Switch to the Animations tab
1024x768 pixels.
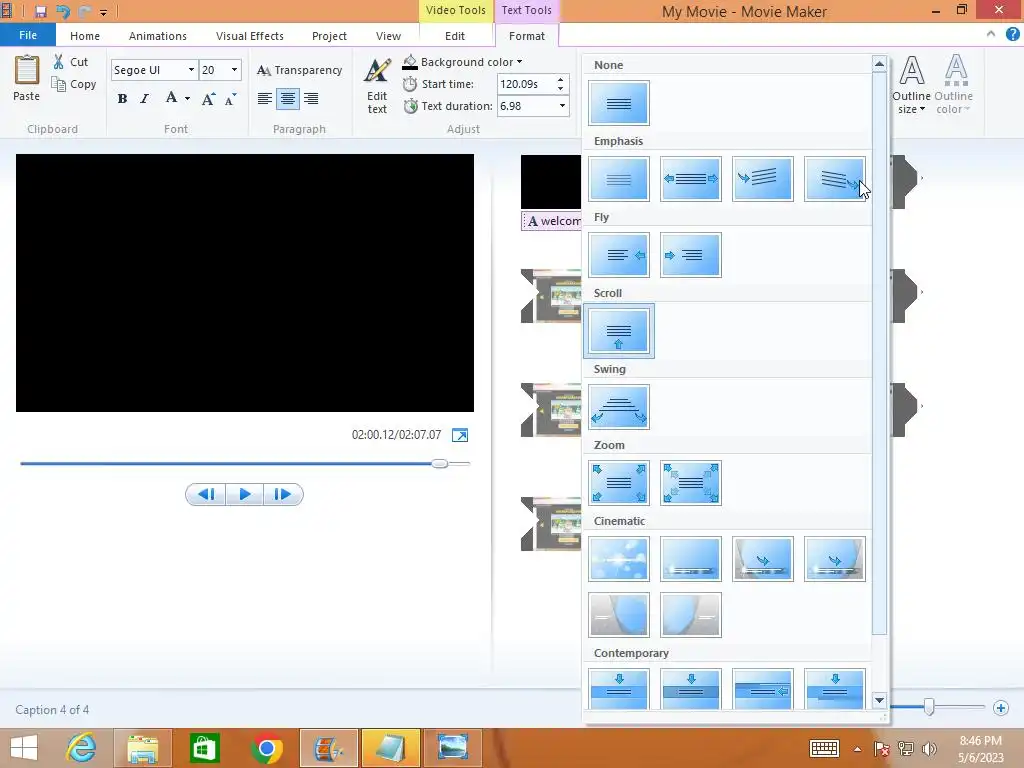coord(157,36)
